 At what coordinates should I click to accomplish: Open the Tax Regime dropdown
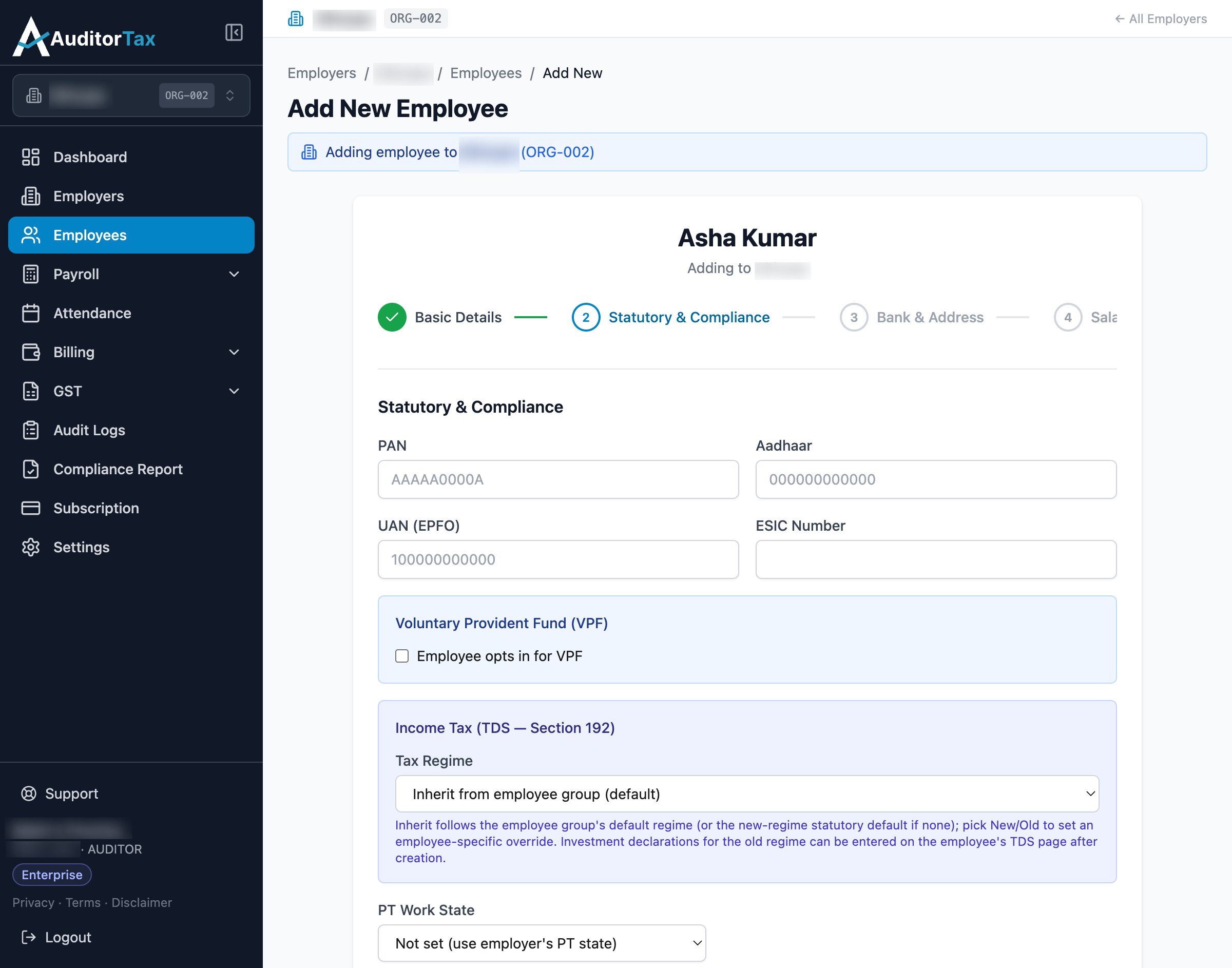[747, 794]
